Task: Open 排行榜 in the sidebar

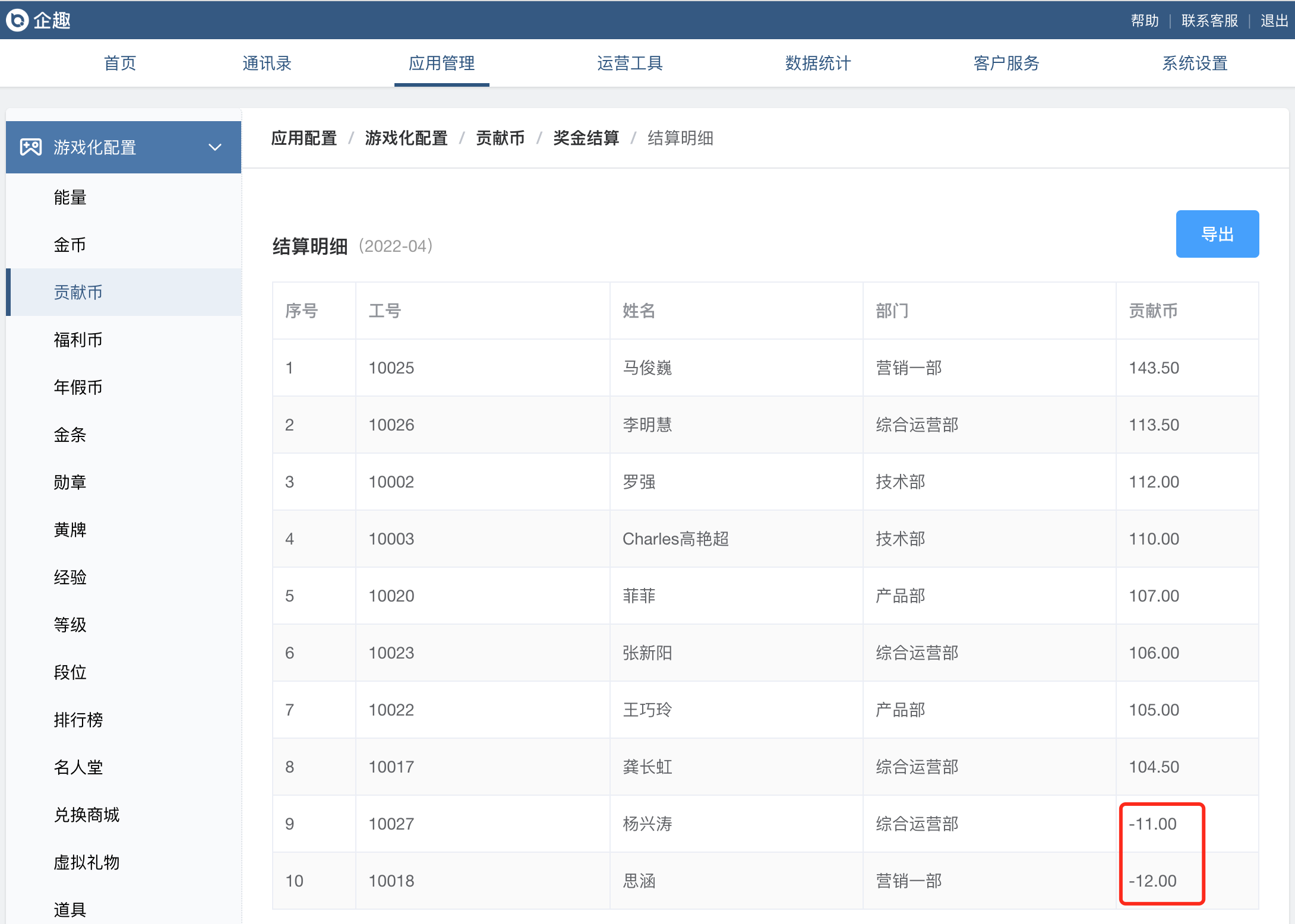Action: click(124, 720)
